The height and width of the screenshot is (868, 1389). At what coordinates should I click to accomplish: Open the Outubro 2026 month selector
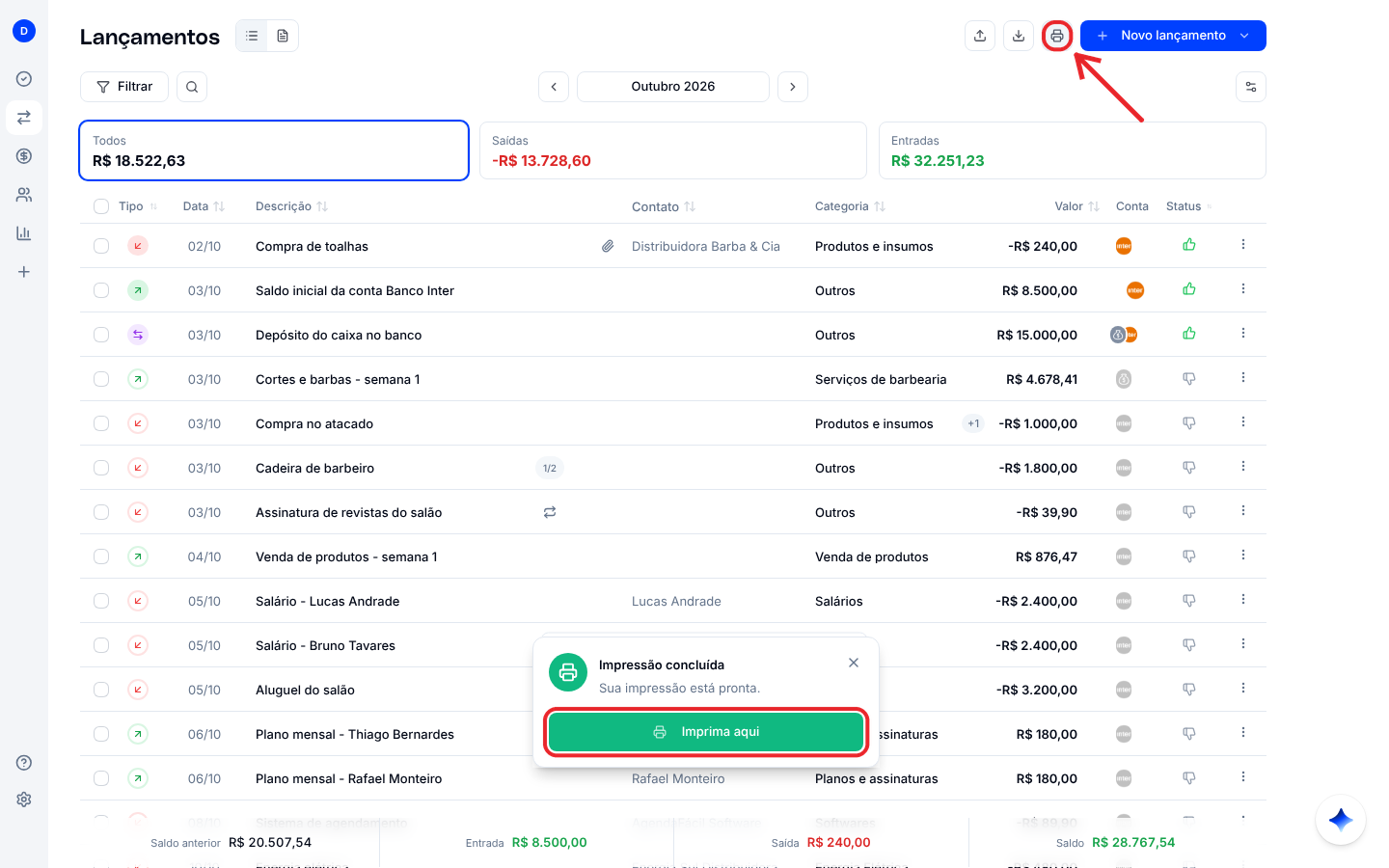coord(673,87)
